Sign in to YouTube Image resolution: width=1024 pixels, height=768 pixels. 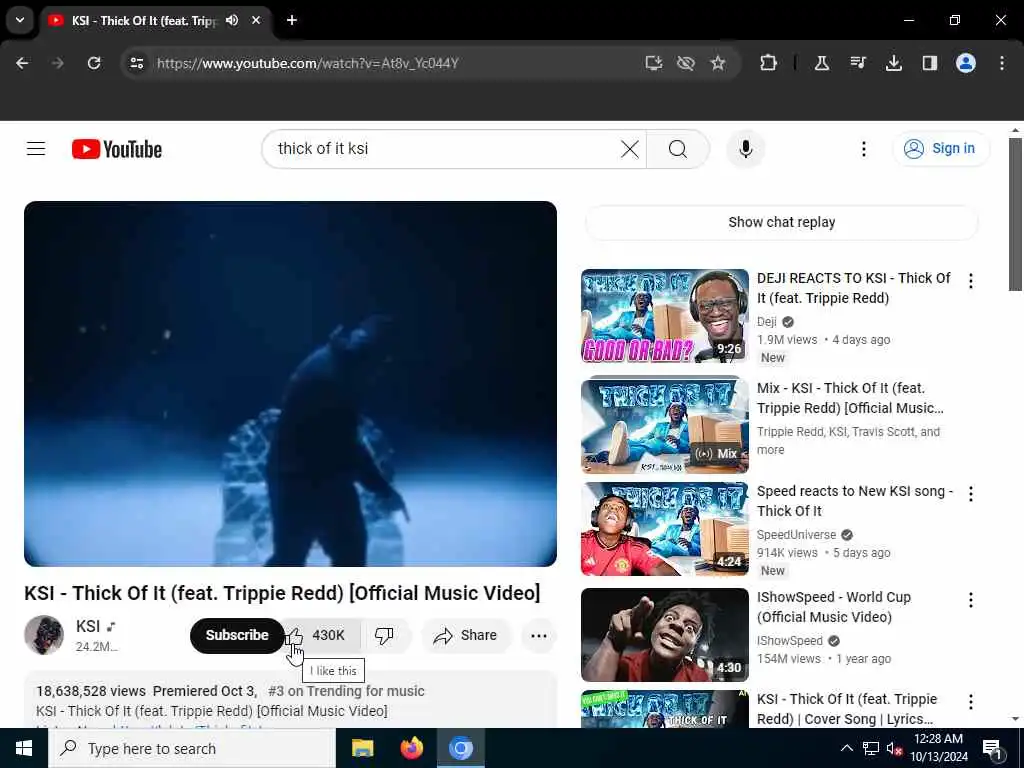click(940, 149)
